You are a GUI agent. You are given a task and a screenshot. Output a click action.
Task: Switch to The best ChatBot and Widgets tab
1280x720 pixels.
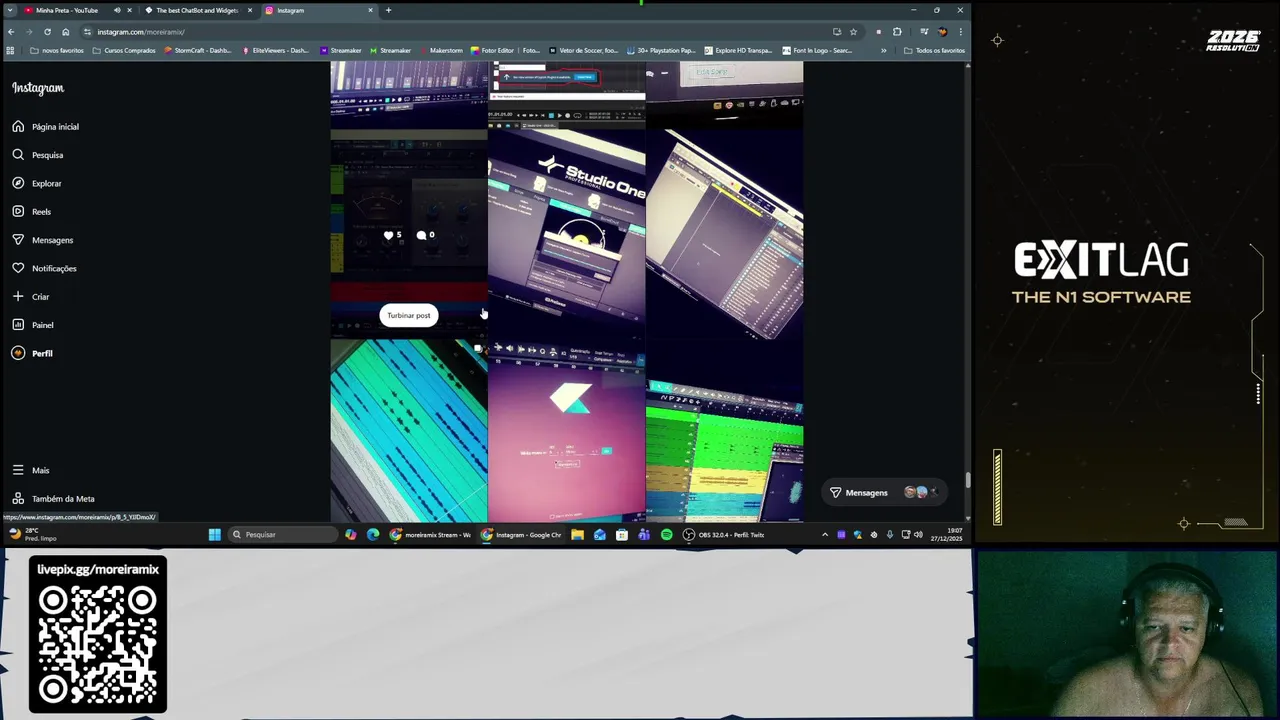tap(197, 10)
